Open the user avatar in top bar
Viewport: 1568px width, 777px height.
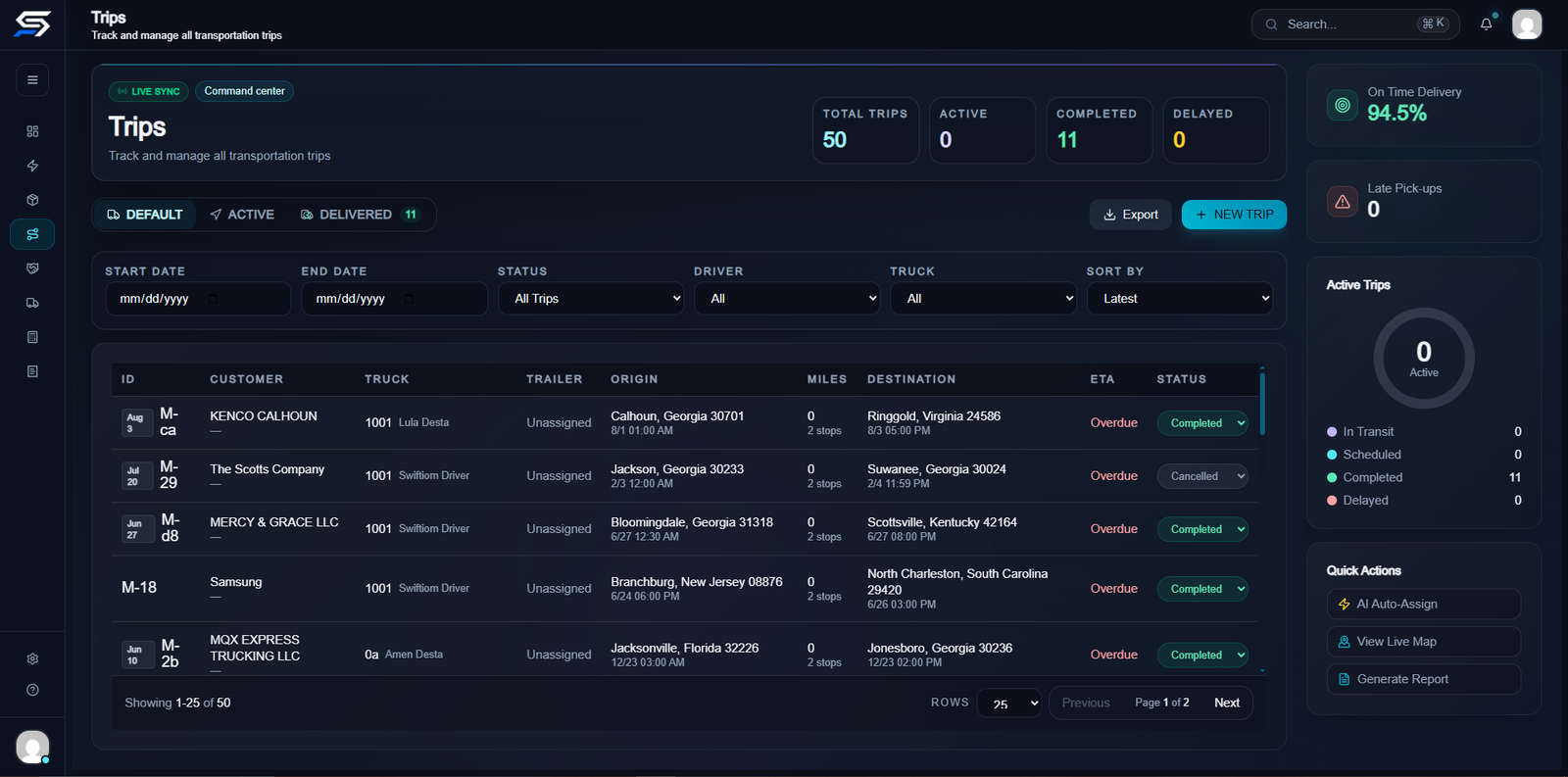coord(1527,24)
